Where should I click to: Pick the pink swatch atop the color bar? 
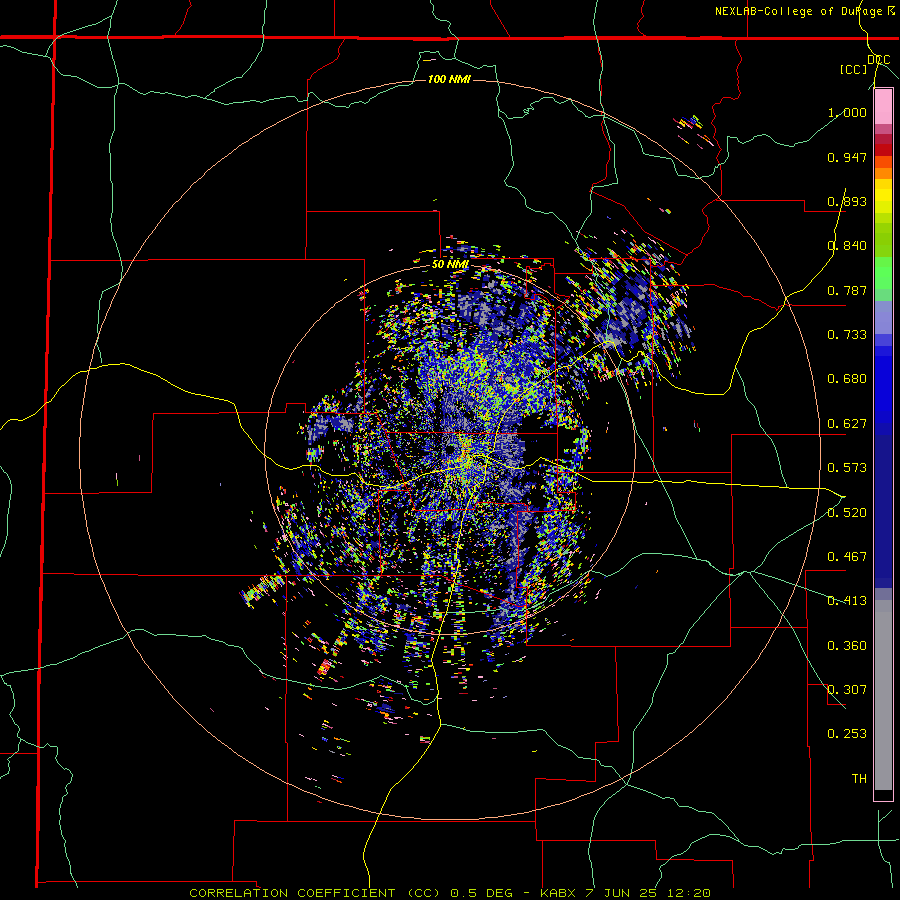[x=883, y=107]
